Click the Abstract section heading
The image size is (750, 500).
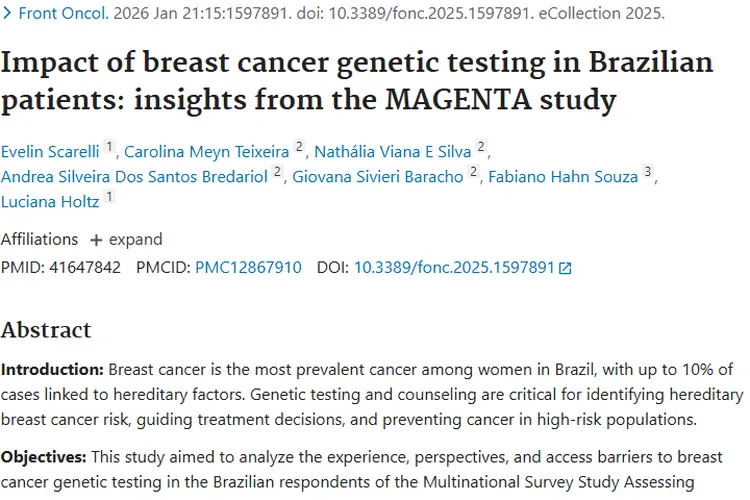coord(46,330)
